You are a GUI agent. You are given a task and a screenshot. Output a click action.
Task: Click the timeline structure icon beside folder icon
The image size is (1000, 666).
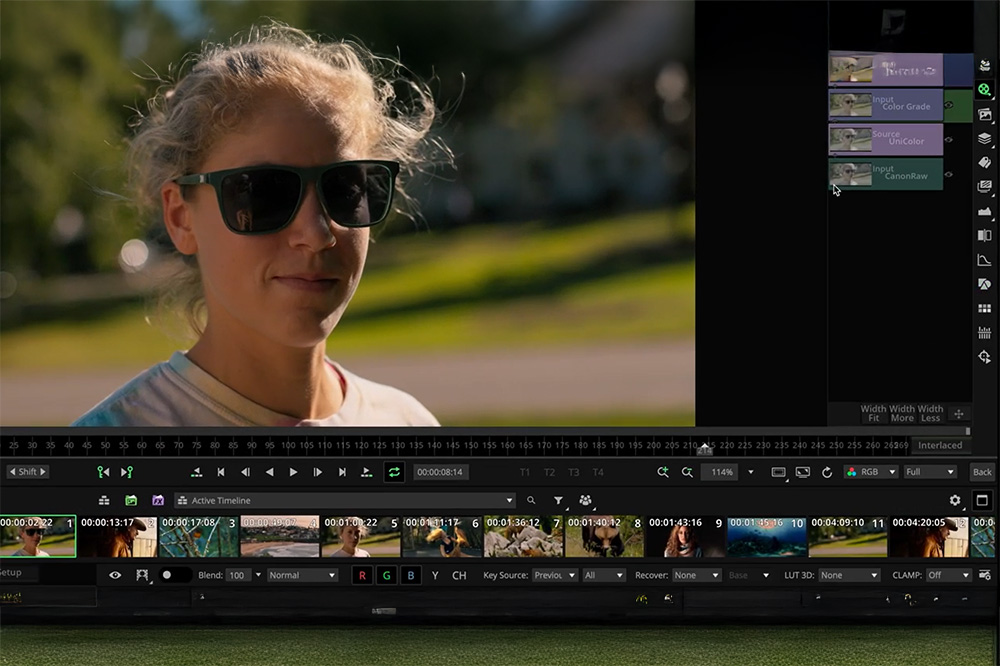coord(104,500)
